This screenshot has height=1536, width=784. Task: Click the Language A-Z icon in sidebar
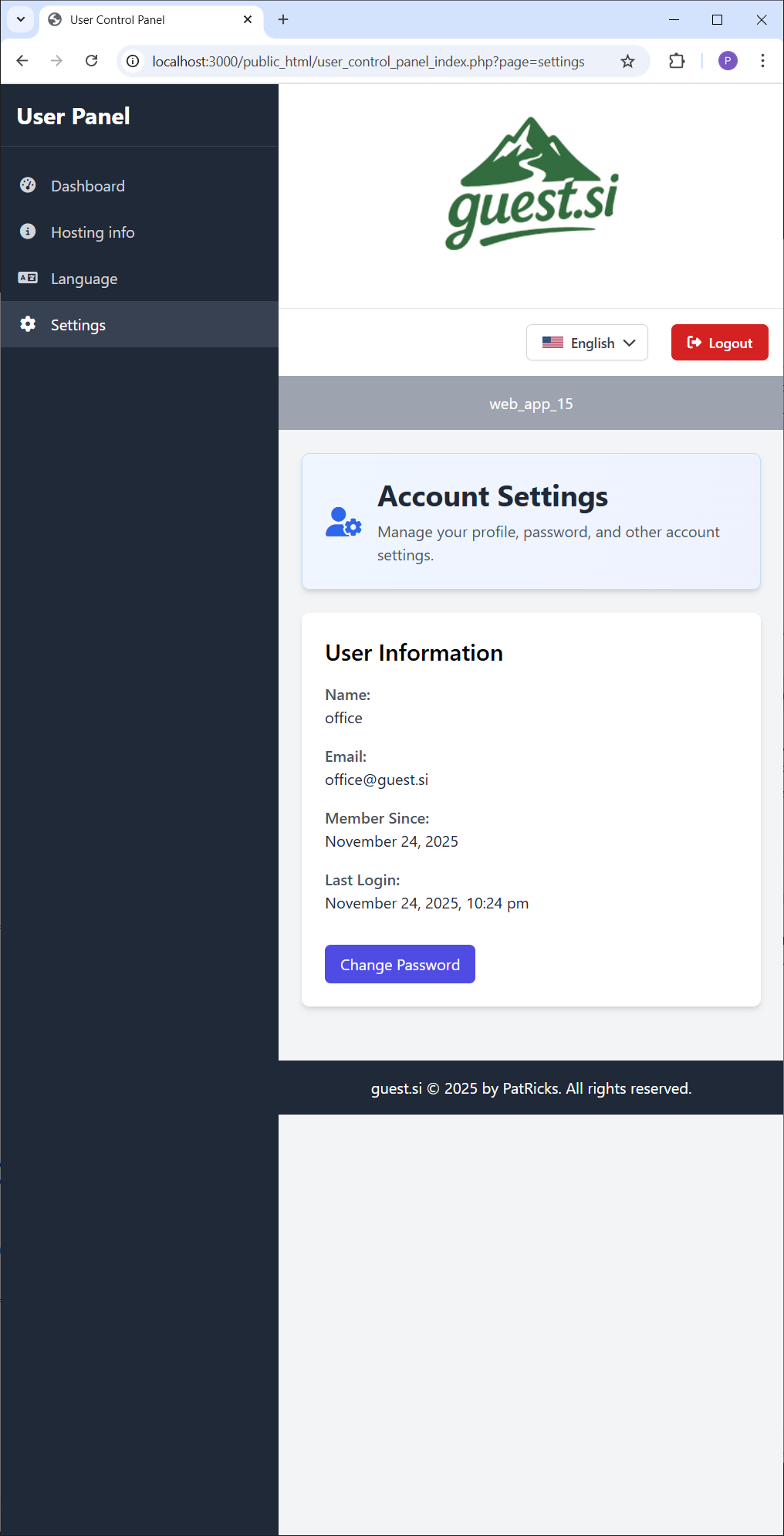[28, 278]
